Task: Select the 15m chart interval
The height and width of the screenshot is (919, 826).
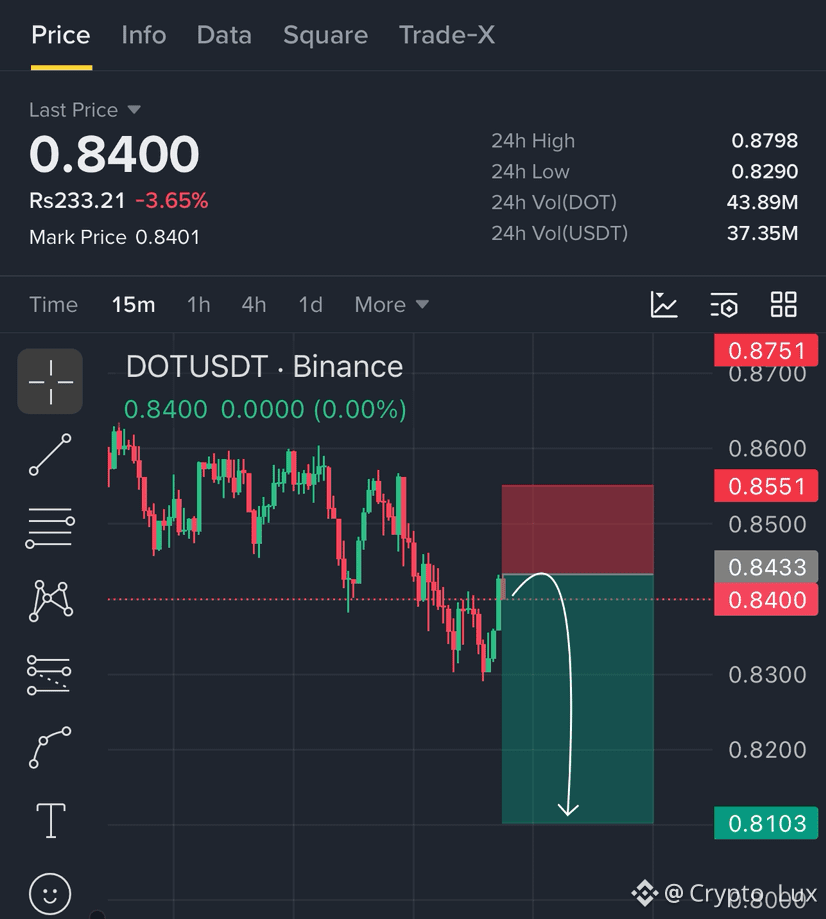Action: [x=134, y=305]
